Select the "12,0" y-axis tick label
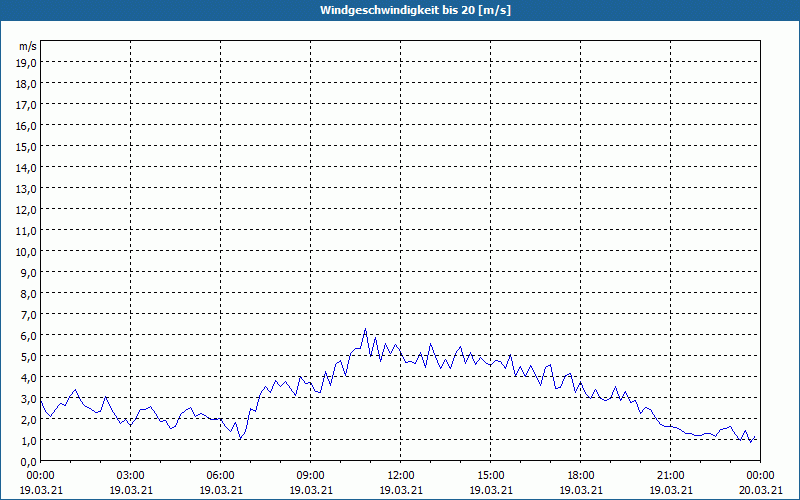 pos(28,210)
